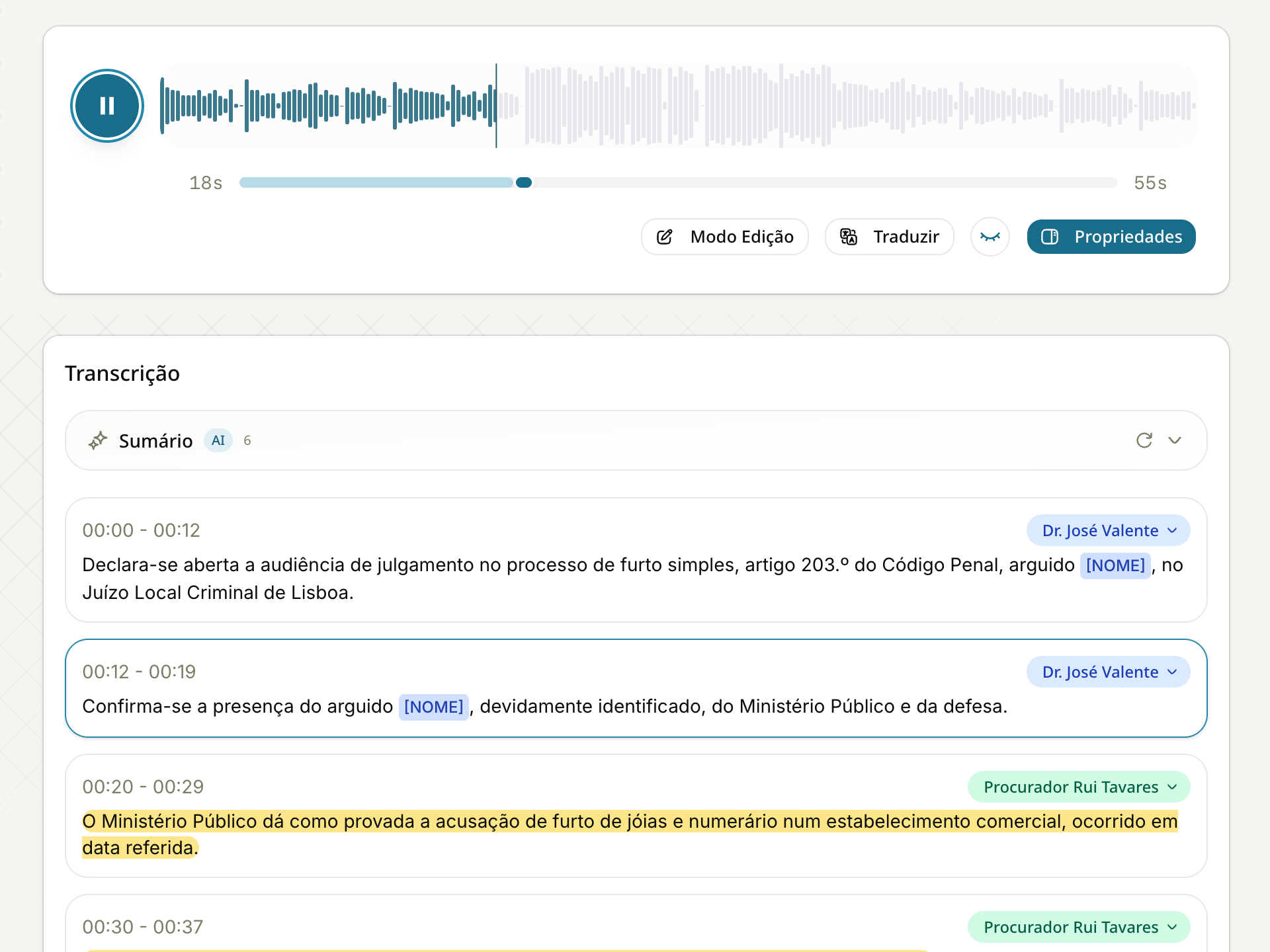
Task: Select the 00:30 - 00:37 timestamp
Action: point(143,927)
